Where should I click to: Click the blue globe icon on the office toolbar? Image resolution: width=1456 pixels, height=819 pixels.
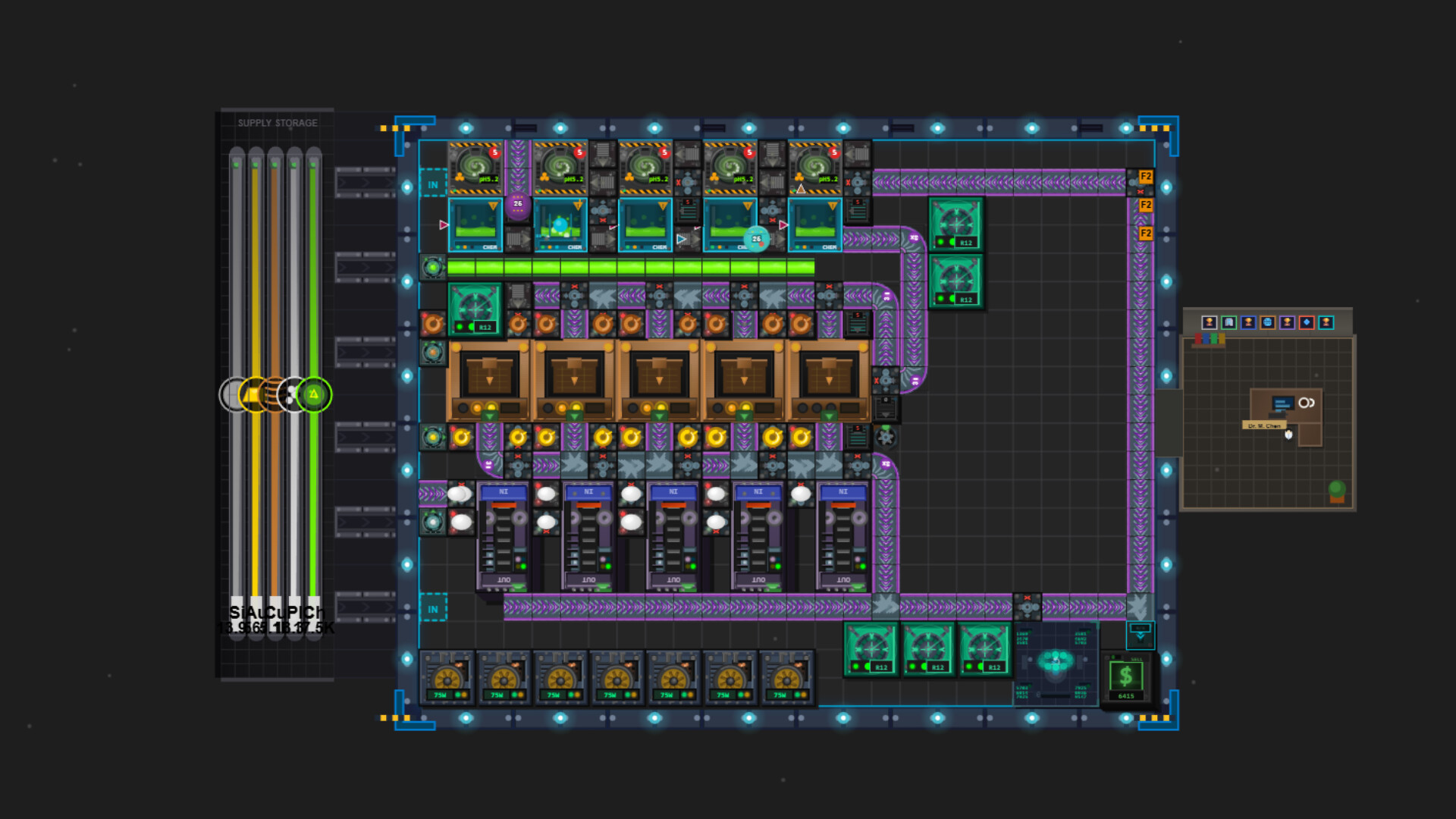(1267, 322)
